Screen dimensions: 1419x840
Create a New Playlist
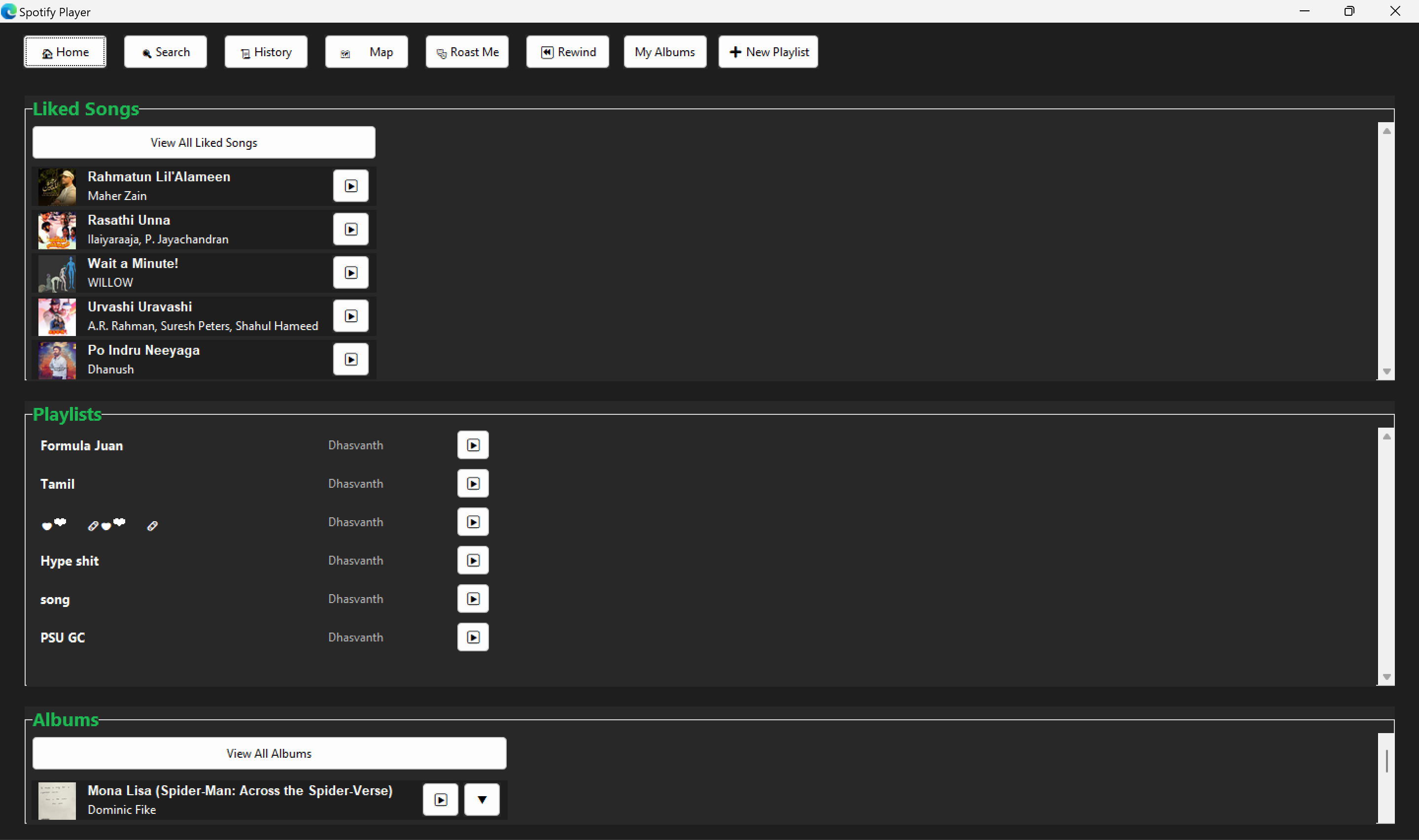click(768, 52)
